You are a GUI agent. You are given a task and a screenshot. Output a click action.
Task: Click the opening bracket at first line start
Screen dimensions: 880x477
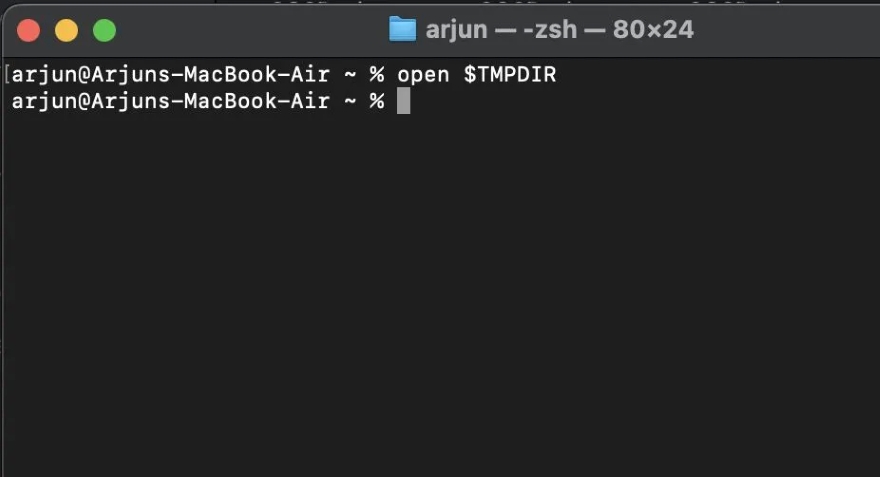point(7,75)
